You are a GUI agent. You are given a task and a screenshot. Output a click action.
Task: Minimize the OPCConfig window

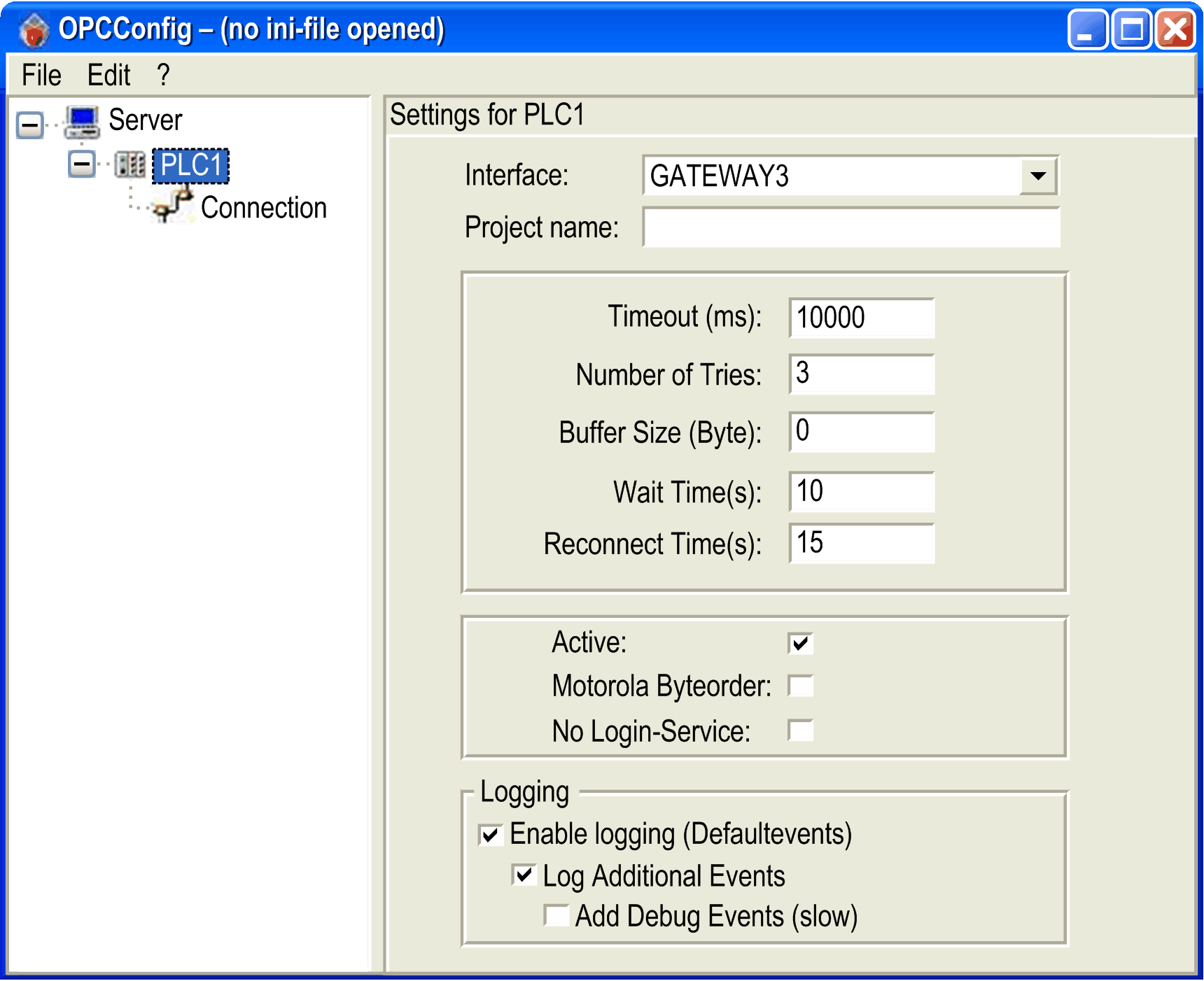1087,30
